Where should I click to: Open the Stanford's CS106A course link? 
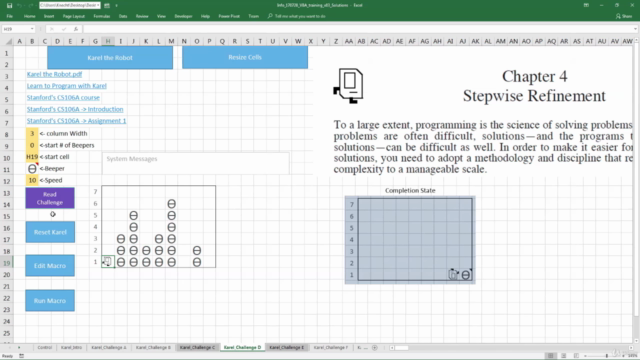(63, 98)
